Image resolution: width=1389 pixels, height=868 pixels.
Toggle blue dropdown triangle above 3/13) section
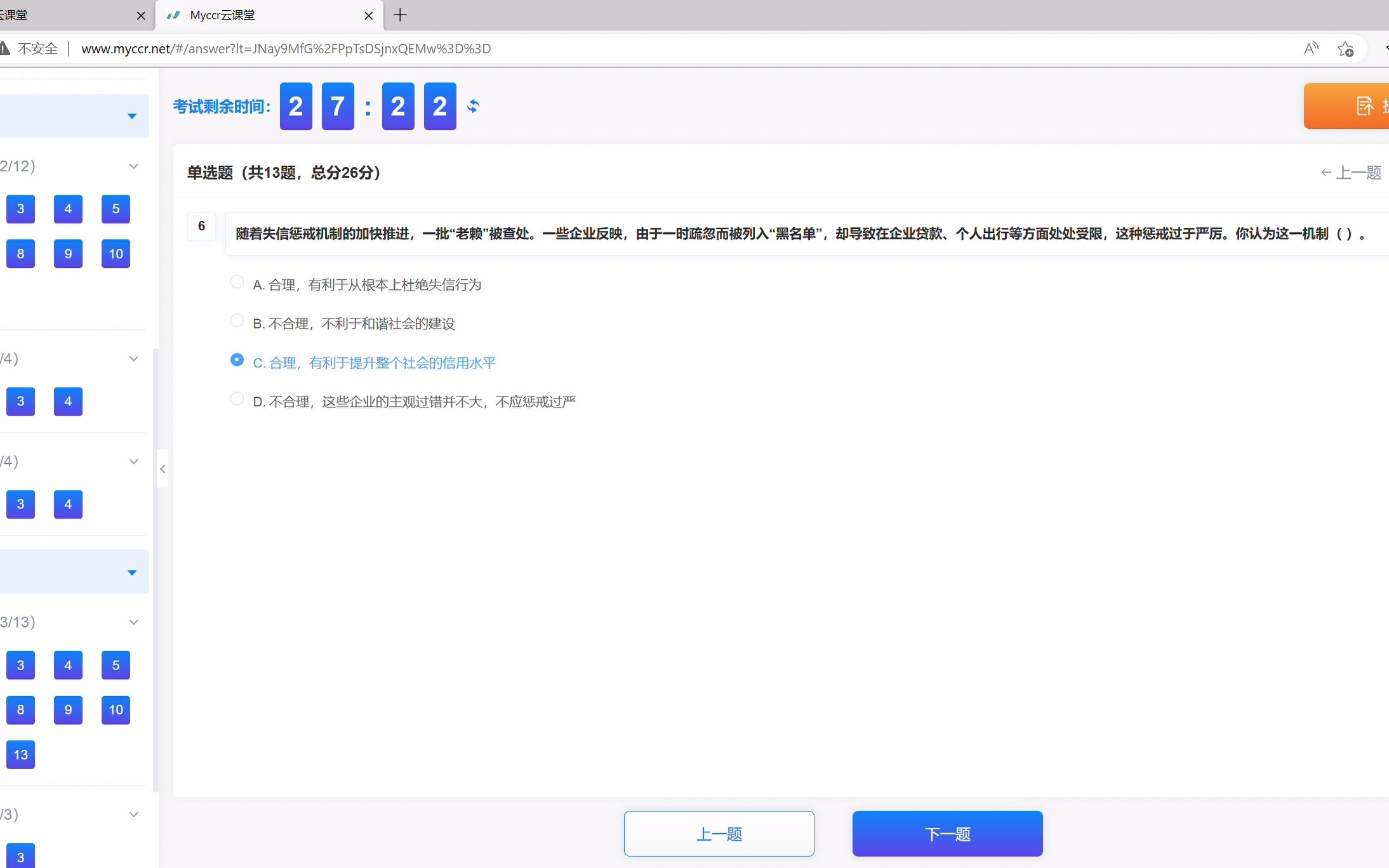point(132,572)
